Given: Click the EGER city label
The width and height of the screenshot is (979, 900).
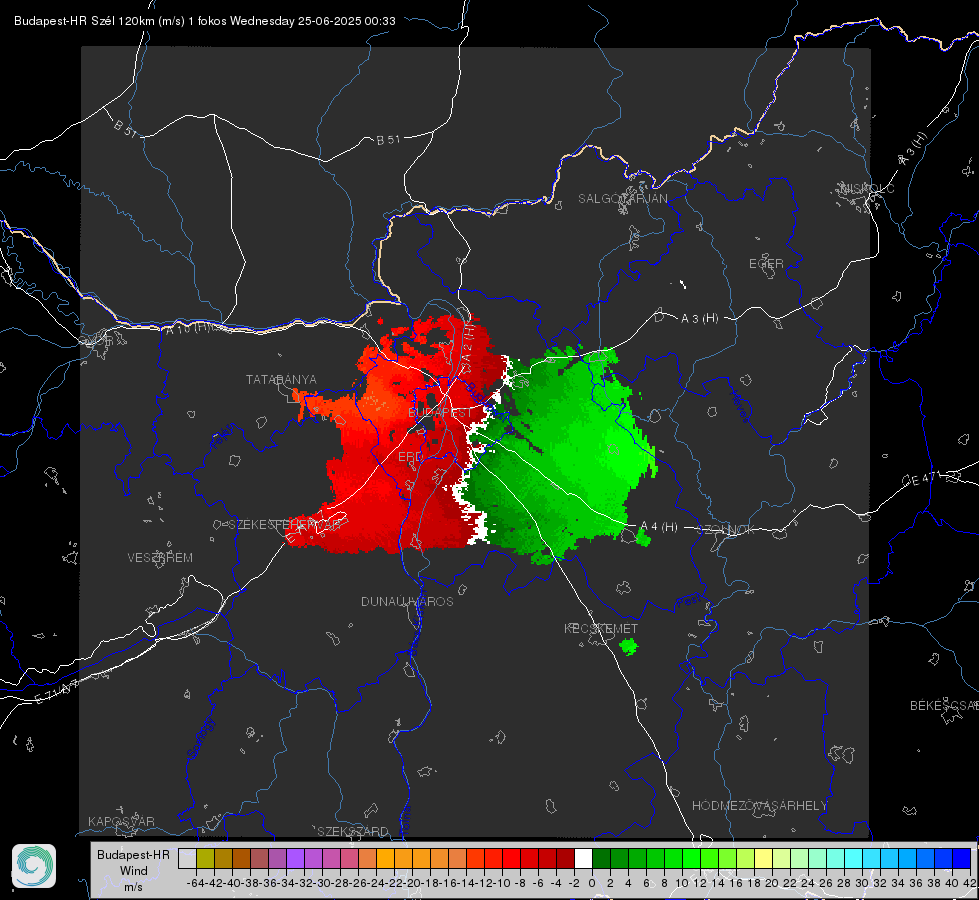Looking at the screenshot, I should point(766,264).
